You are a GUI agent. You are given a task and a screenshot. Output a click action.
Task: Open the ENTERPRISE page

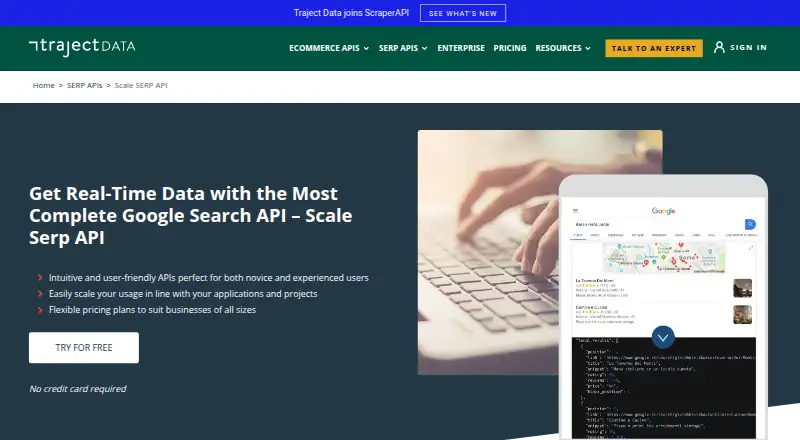[461, 48]
